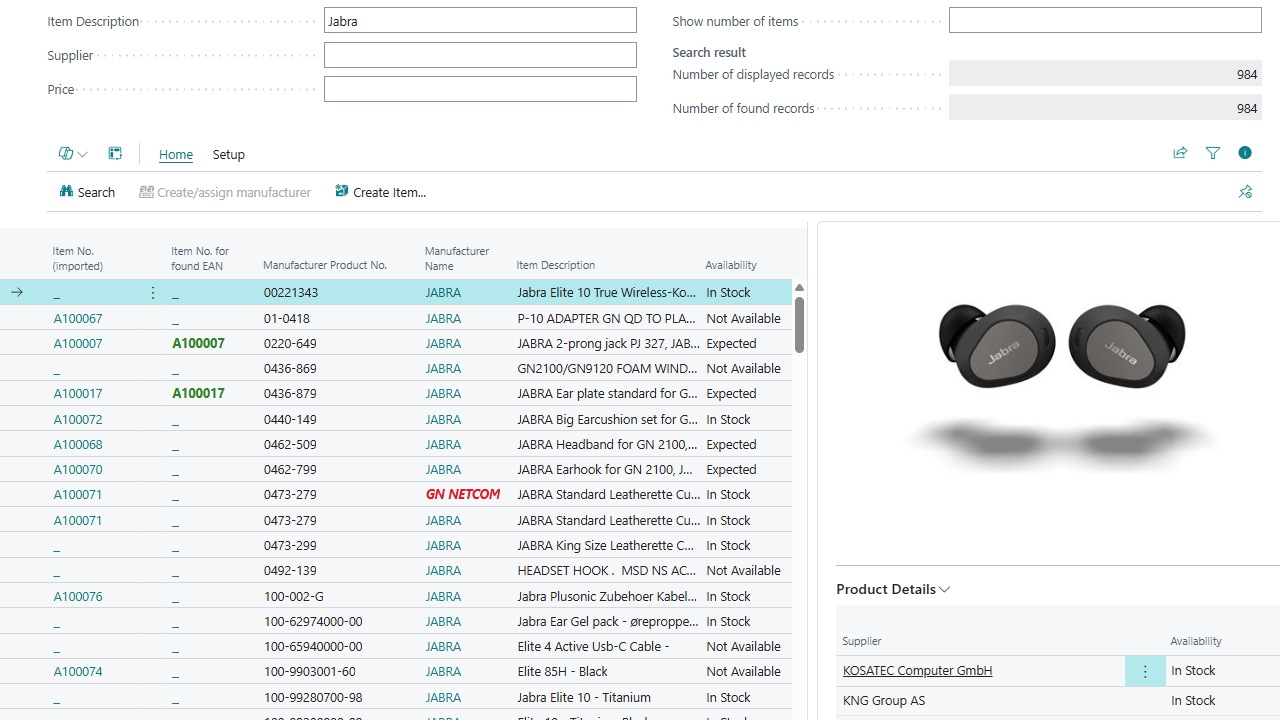The height and width of the screenshot is (720, 1280).
Task: Open found EAN item A100017 bold link
Action: tap(198, 394)
